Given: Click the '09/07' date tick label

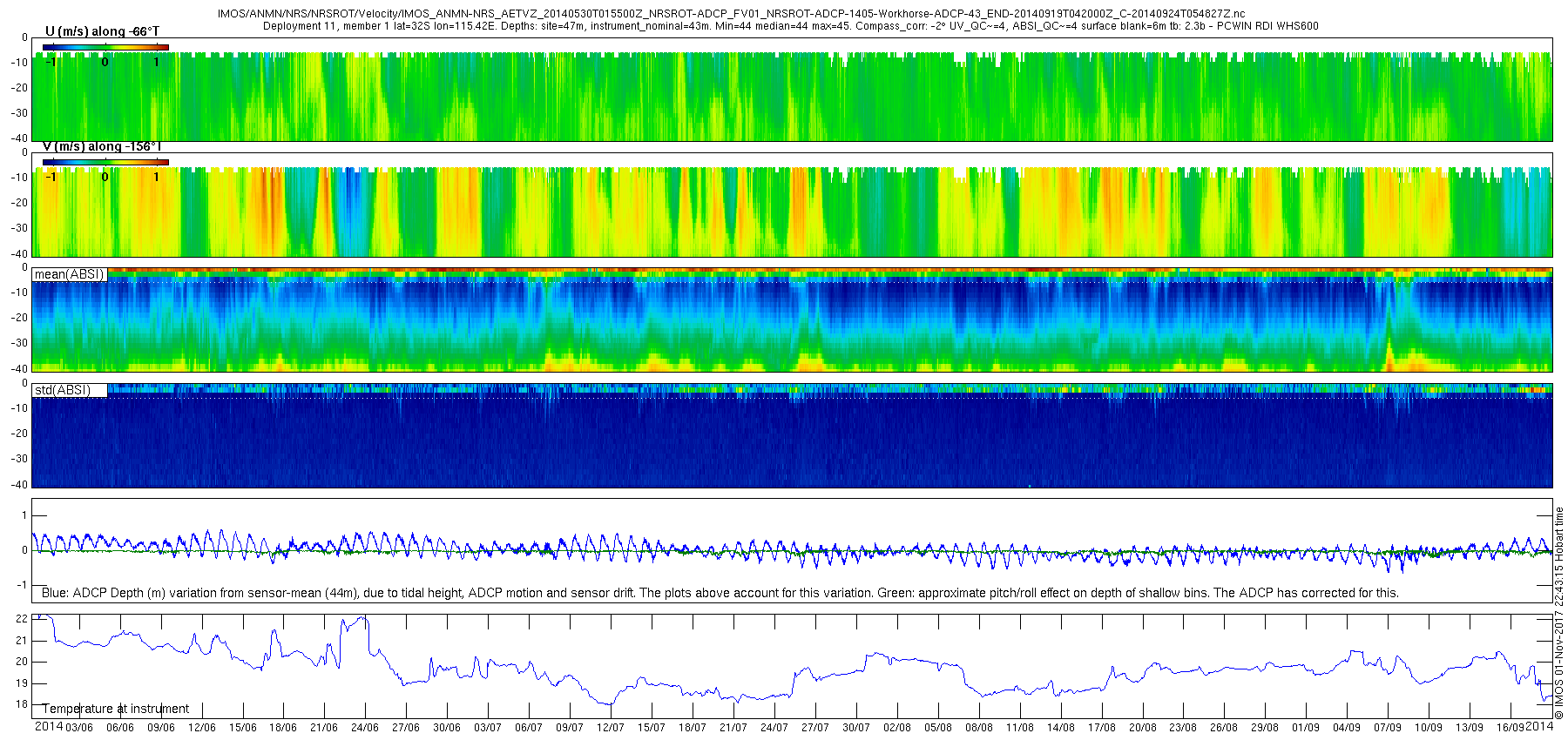Looking at the screenshot, I should [x=570, y=728].
